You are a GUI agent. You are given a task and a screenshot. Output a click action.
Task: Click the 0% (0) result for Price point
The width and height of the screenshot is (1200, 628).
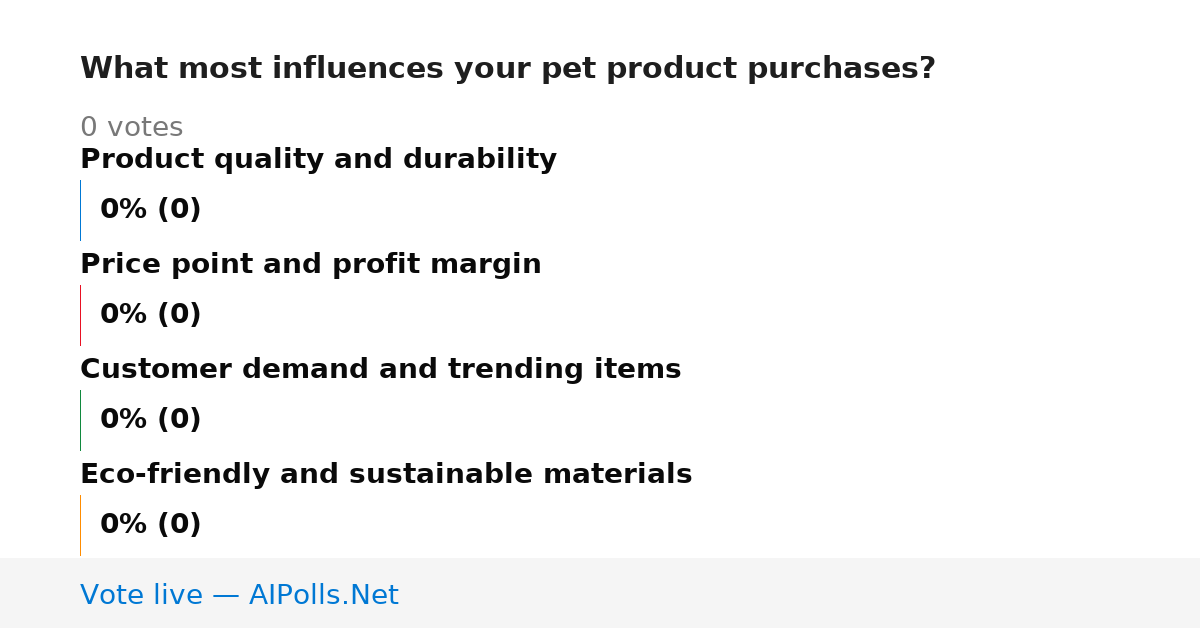[151, 315]
